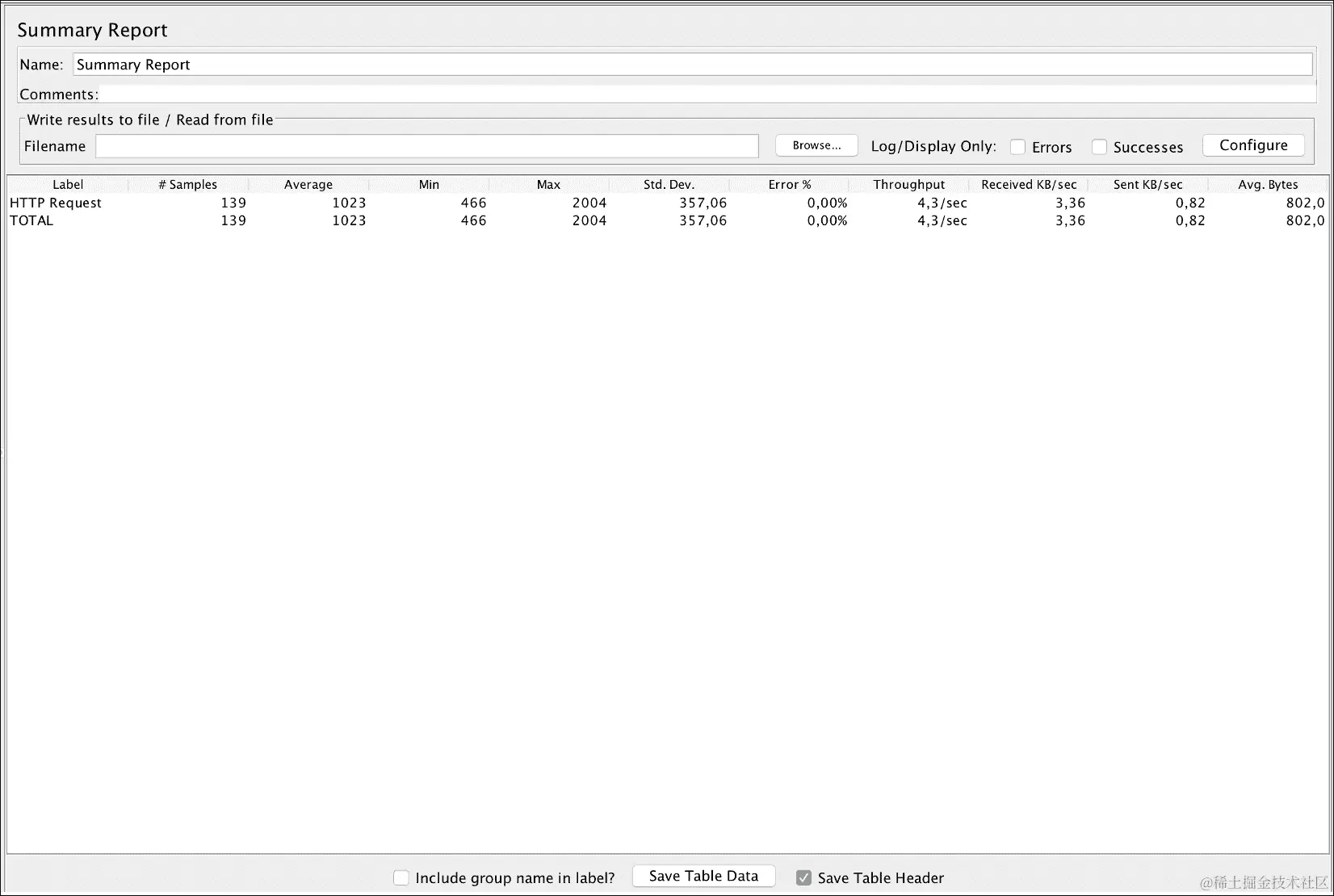This screenshot has width=1334, height=896.
Task: Click the Sent KB/sec column header
Action: pyautogui.click(x=1147, y=185)
